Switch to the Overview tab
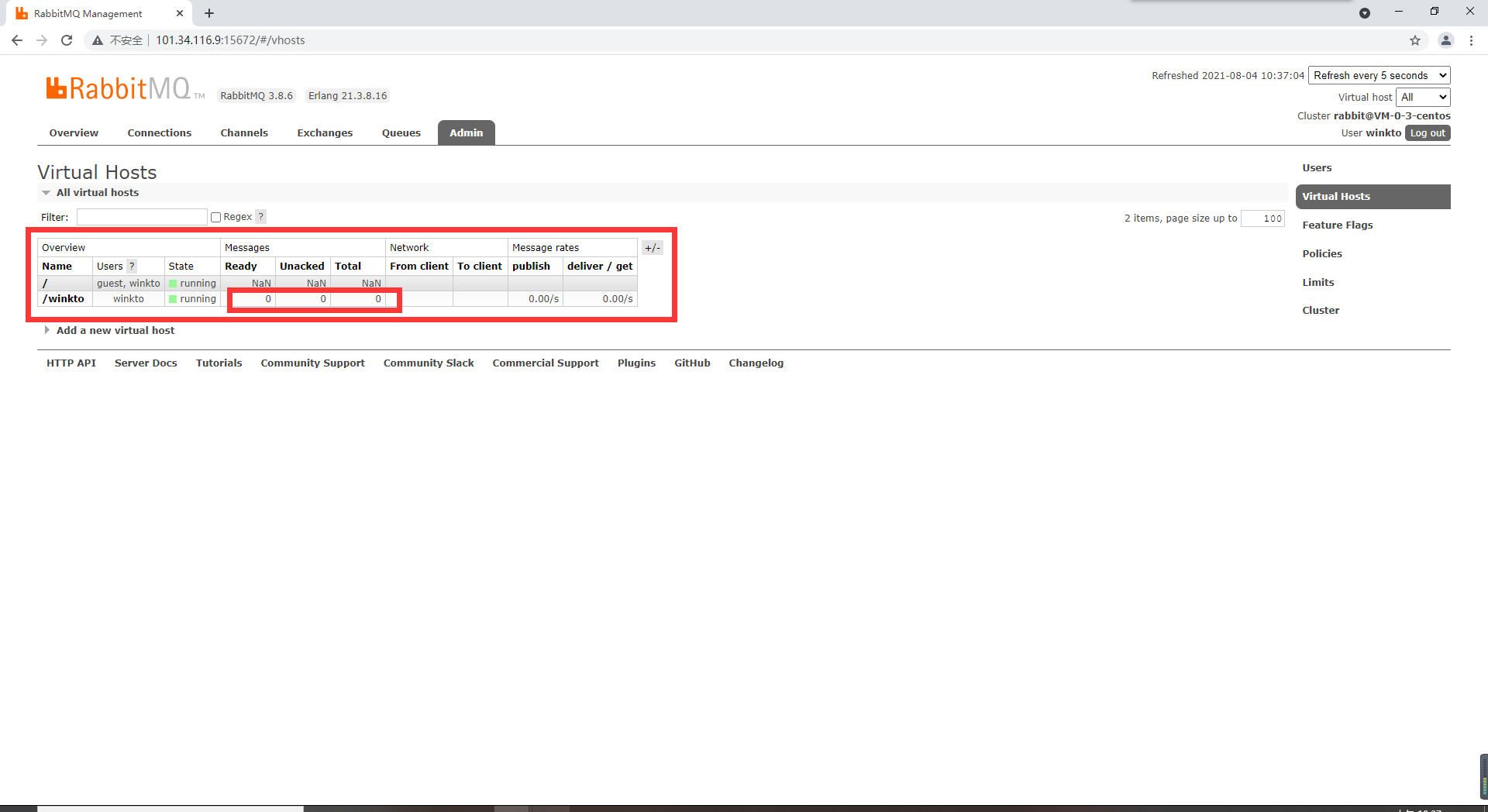 click(x=74, y=132)
